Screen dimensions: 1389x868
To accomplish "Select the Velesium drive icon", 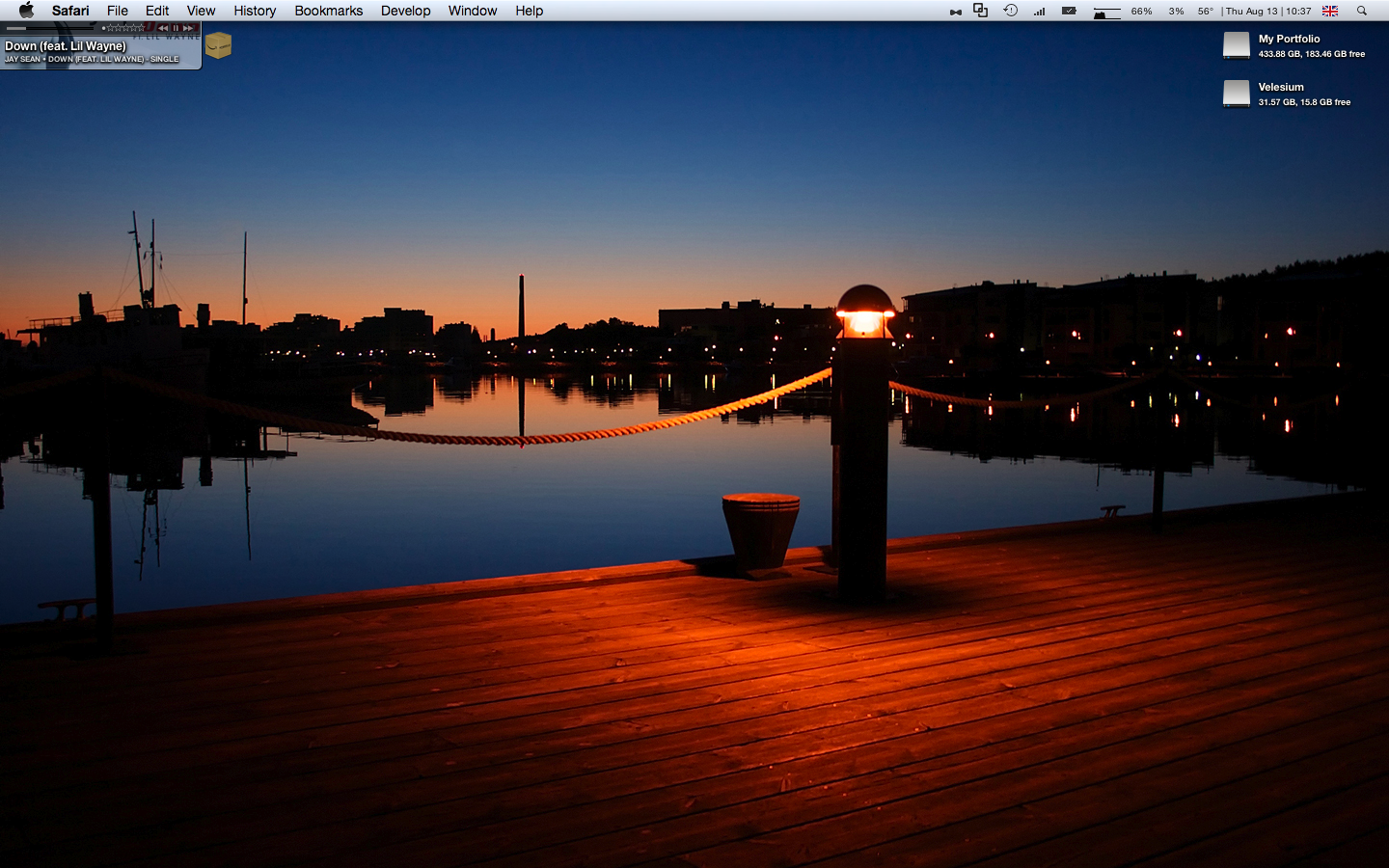I will (x=1237, y=94).
